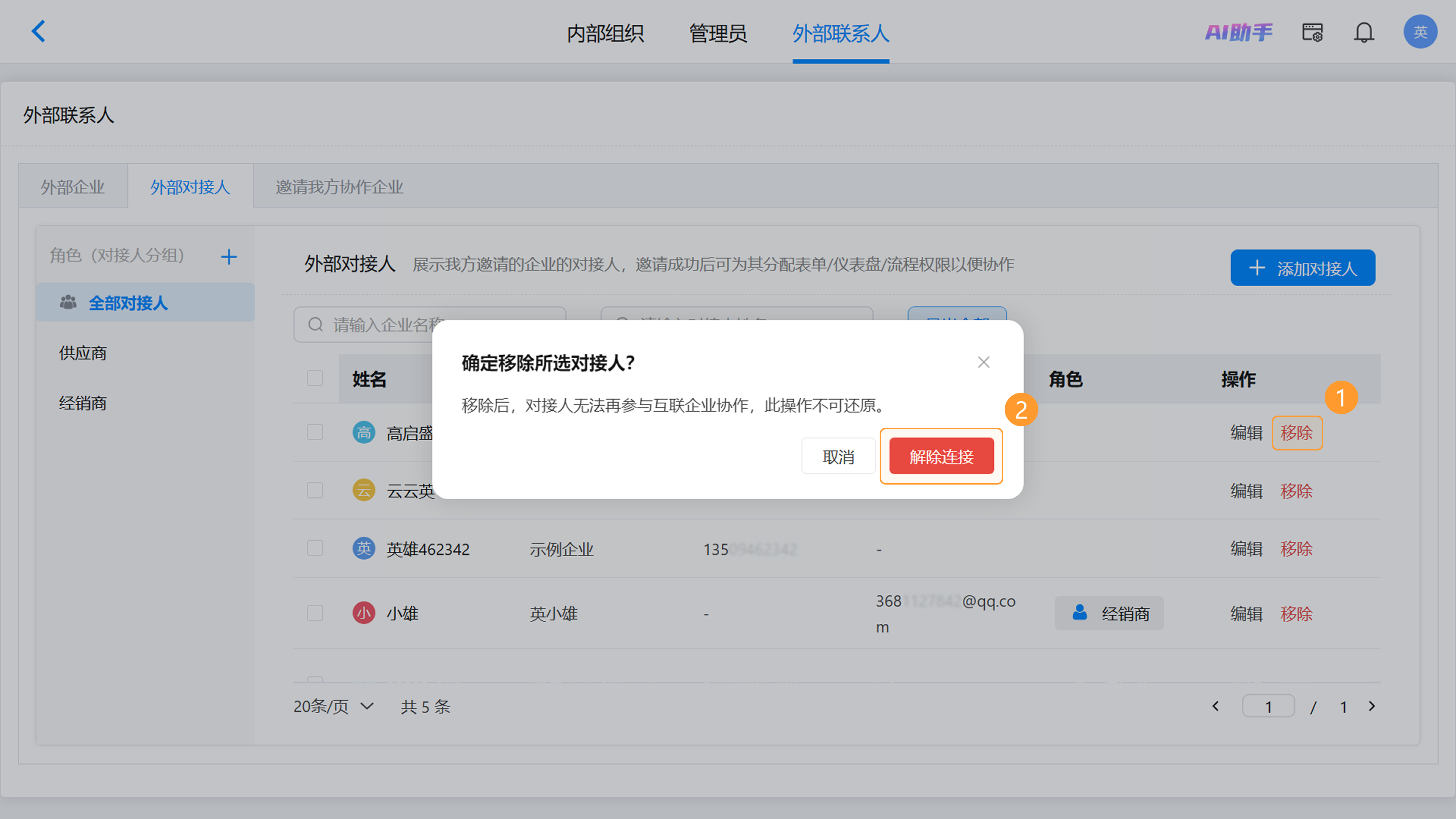Viewport: 1456px width, 819px height.
Task: Select the 经销商 role group in sidebar
Action: [x=83, y=403]
